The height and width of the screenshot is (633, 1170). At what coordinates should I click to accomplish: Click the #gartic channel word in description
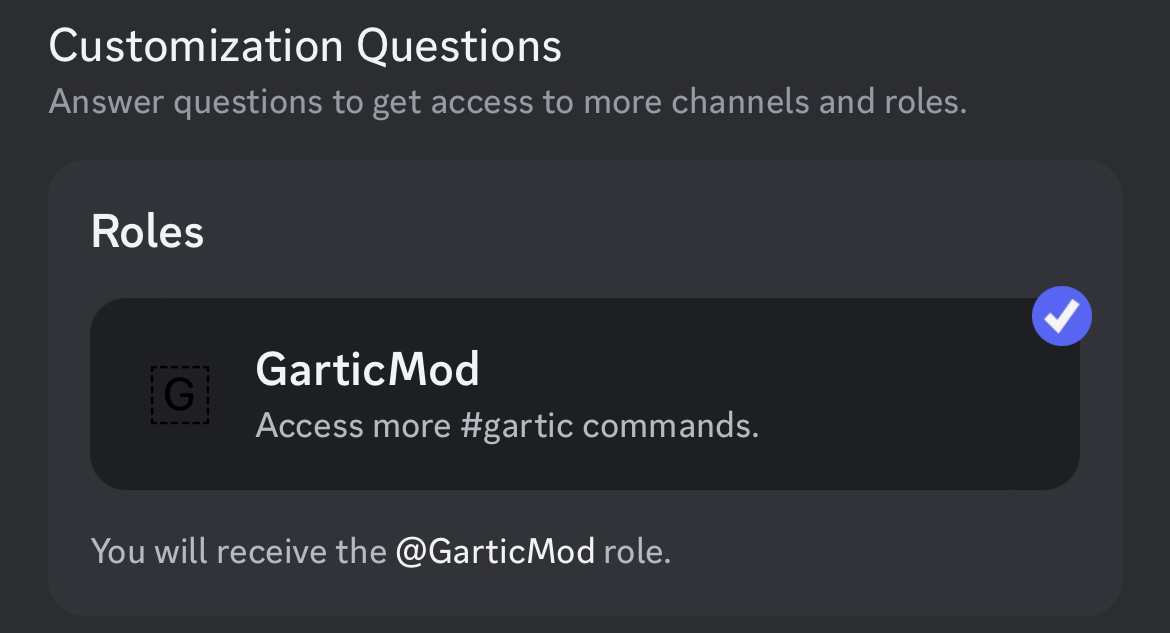(516, 426)
